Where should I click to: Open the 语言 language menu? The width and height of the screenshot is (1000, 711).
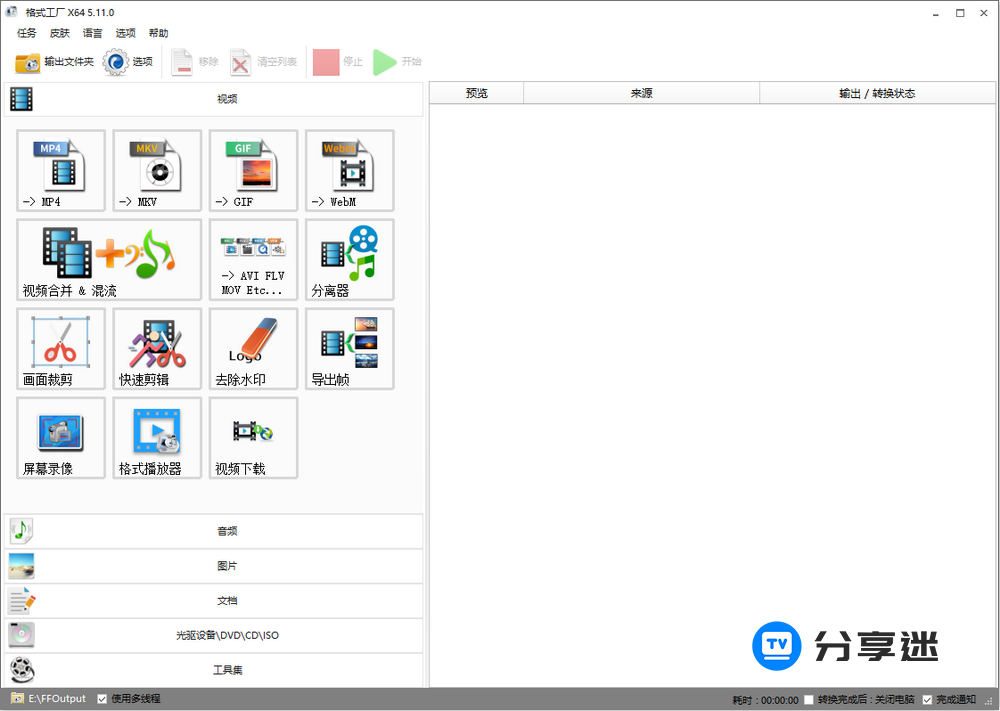coord(92,33)
